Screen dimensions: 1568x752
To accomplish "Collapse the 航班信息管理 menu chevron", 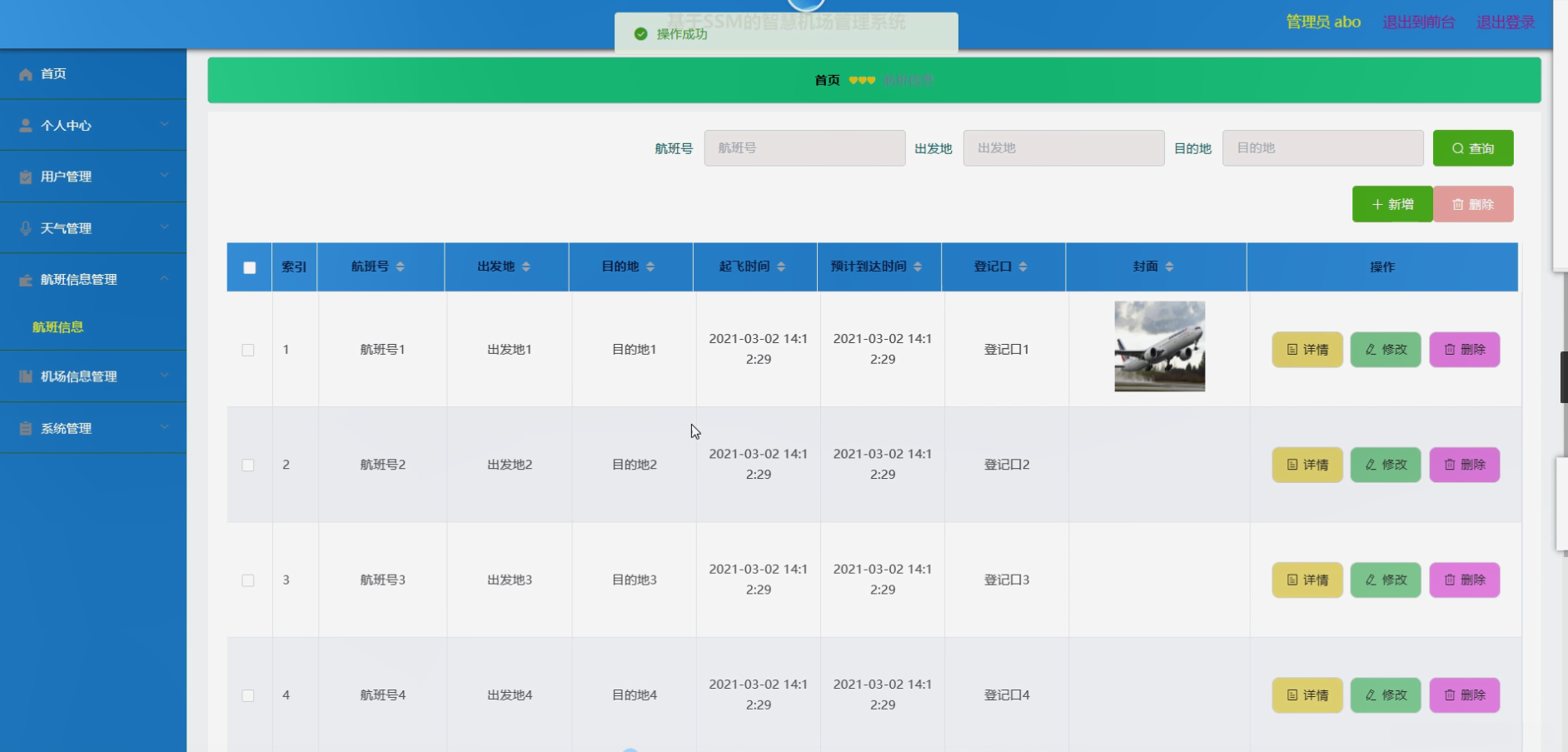I will click(x=165, y=279).
